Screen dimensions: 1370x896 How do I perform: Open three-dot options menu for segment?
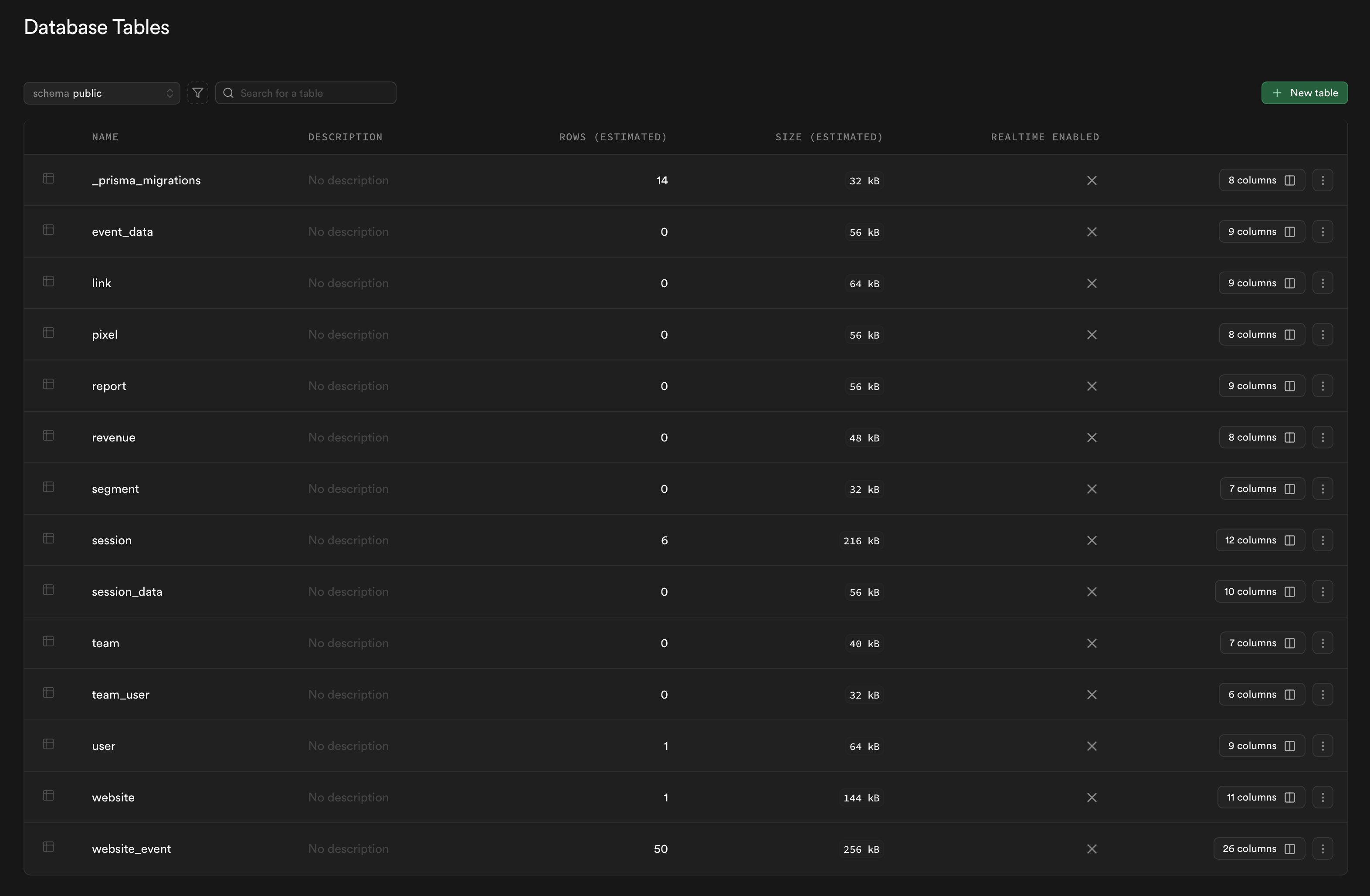(1322, 489)
